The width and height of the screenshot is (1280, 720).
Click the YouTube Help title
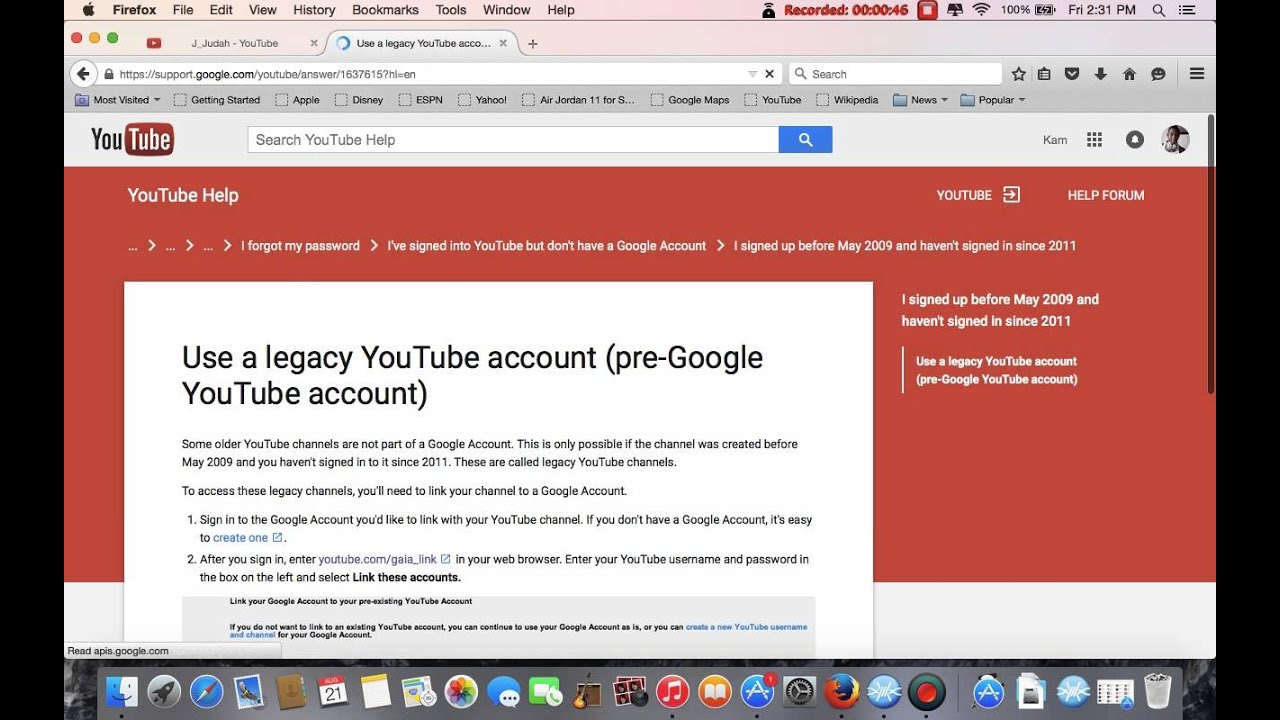[183, 195]
